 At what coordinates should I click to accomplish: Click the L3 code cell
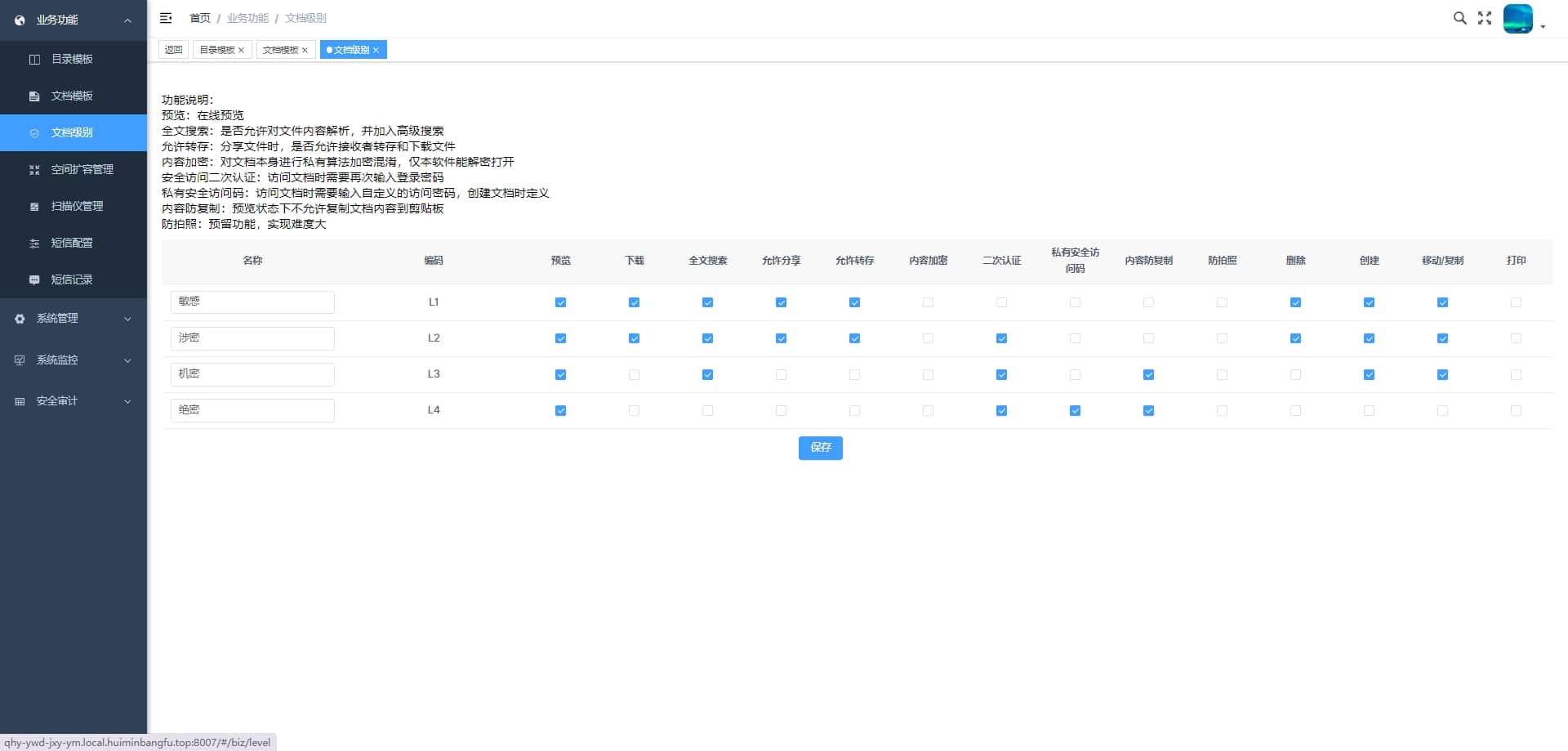click(434, 374)
